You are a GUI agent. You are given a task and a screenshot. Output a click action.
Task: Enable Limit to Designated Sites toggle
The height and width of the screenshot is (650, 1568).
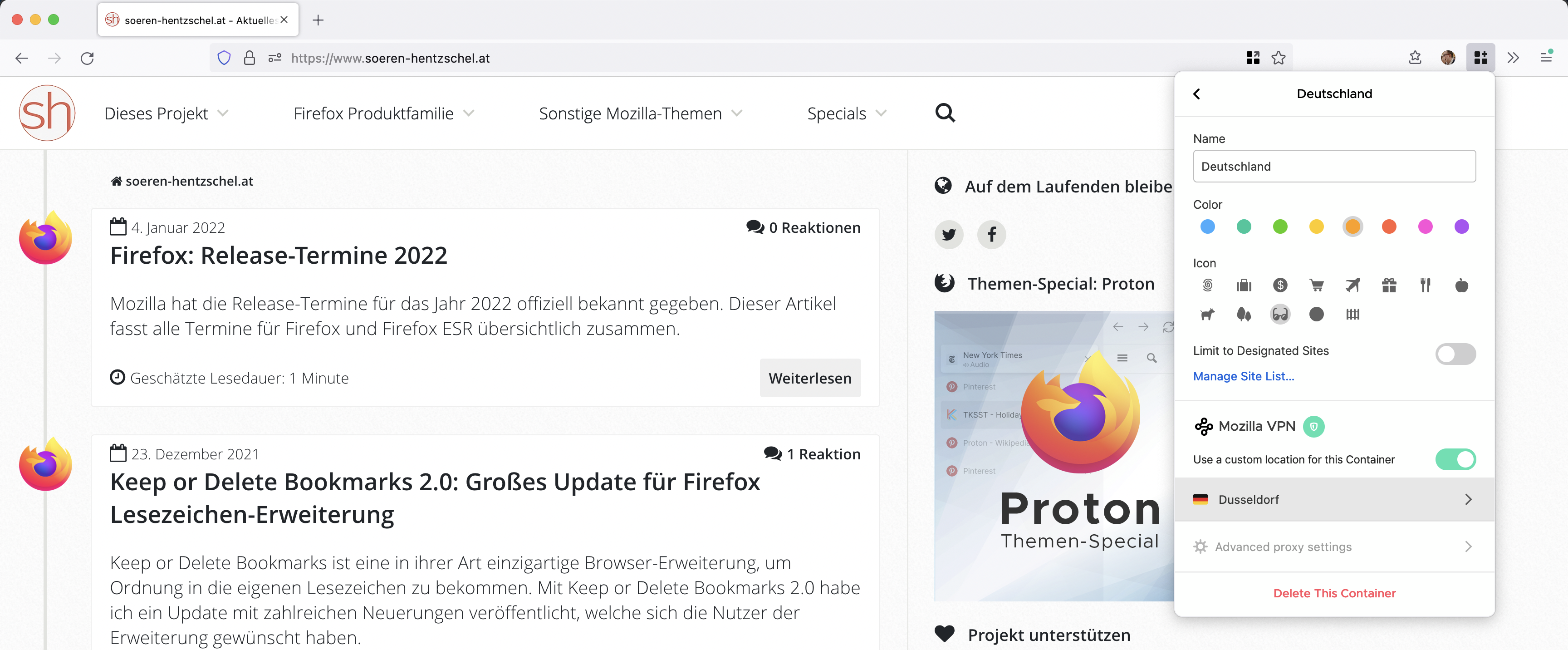[1455, 354]
